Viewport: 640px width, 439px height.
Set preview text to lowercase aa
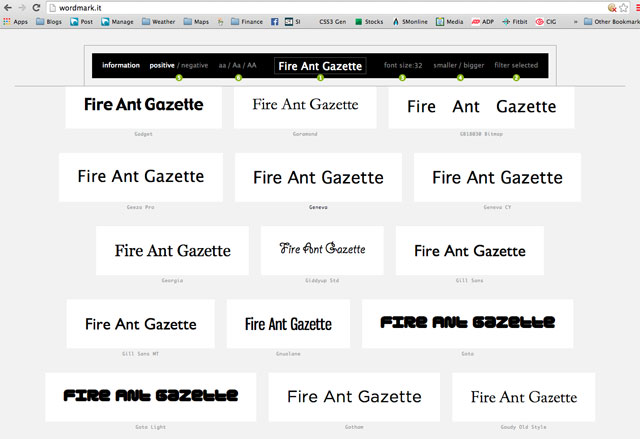click(222, 65)
